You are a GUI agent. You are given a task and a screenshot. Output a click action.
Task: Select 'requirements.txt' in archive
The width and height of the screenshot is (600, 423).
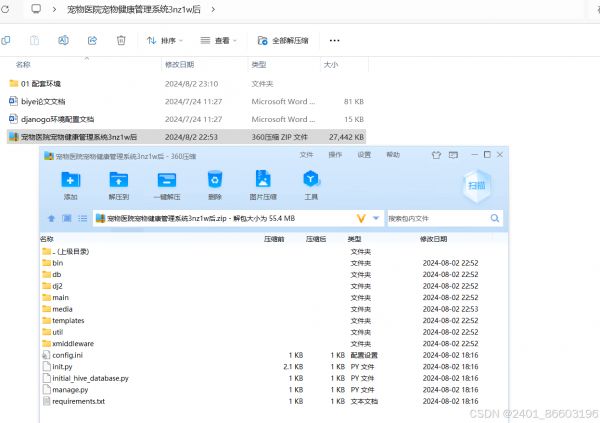pyautogui.click(x=74, y=401)
